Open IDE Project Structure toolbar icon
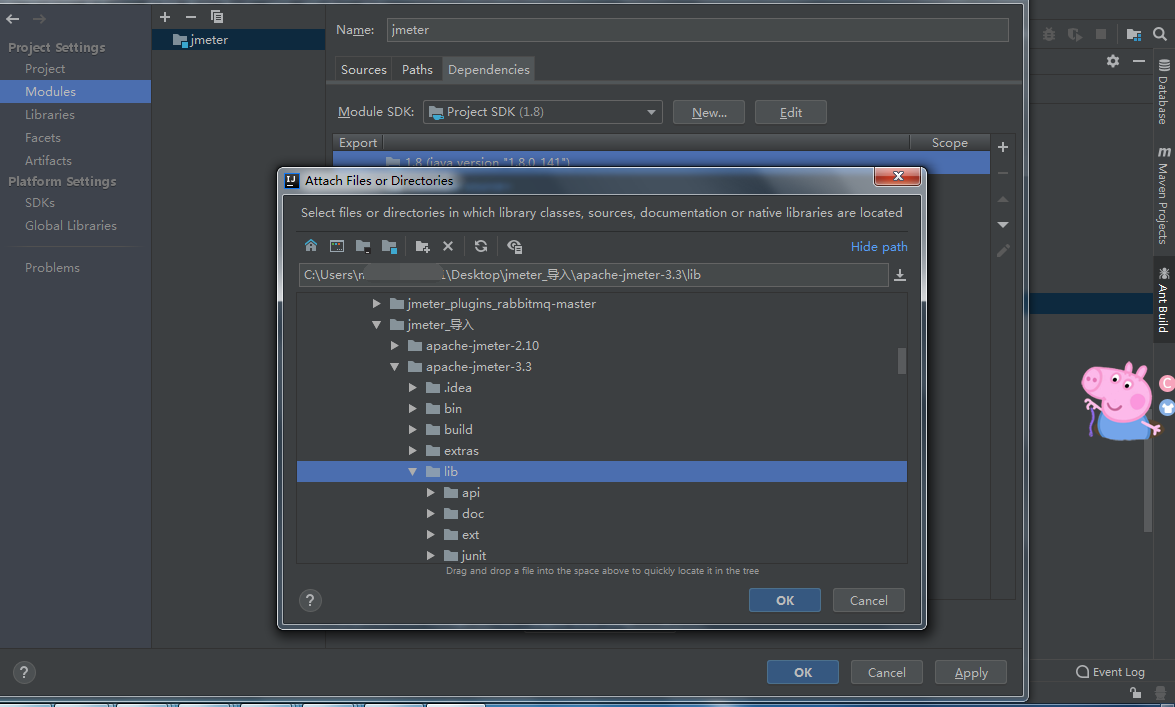Viewport: 1175px width, 707px height. 1134,34
